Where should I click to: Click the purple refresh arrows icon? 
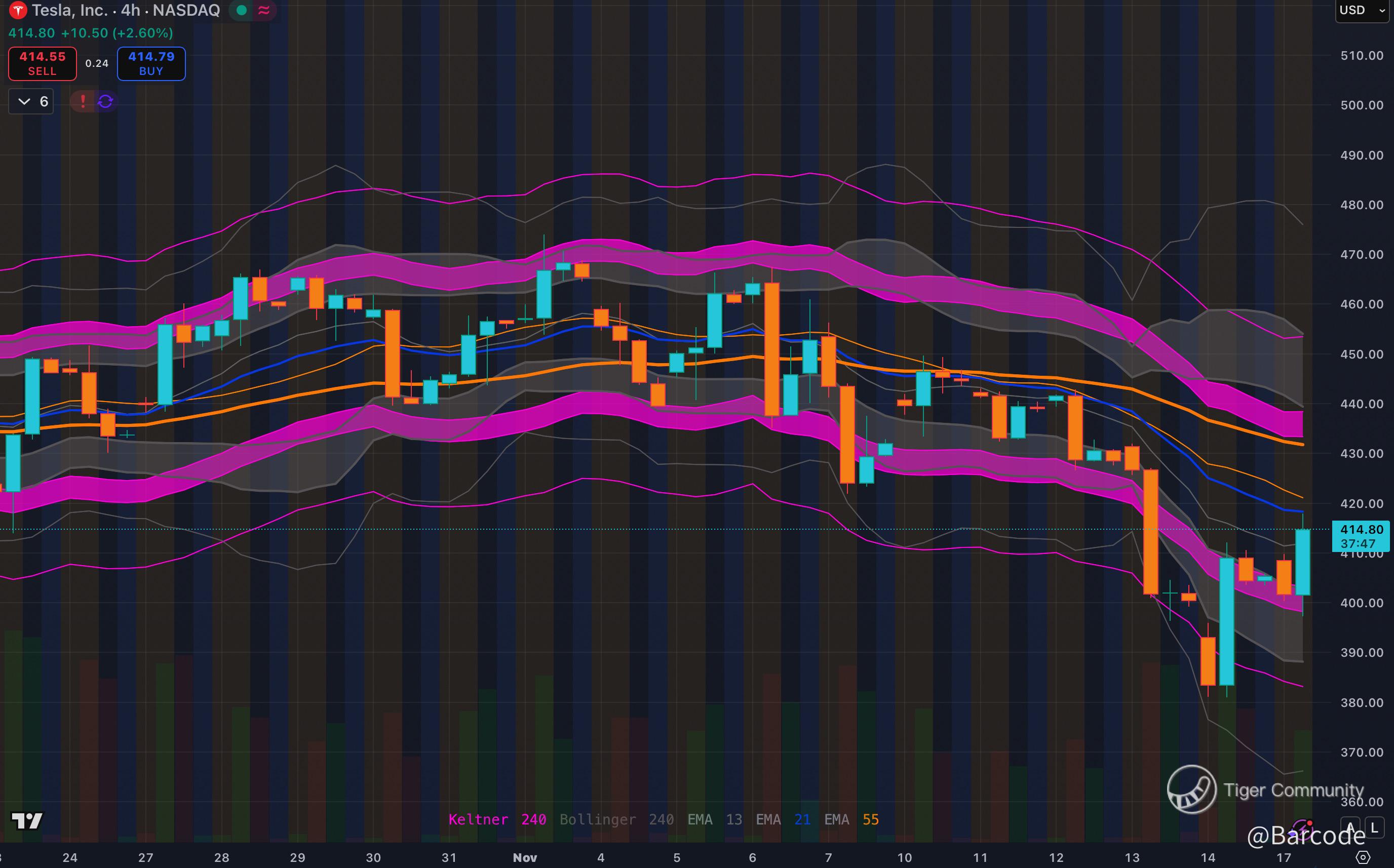[x=106, y=102]
